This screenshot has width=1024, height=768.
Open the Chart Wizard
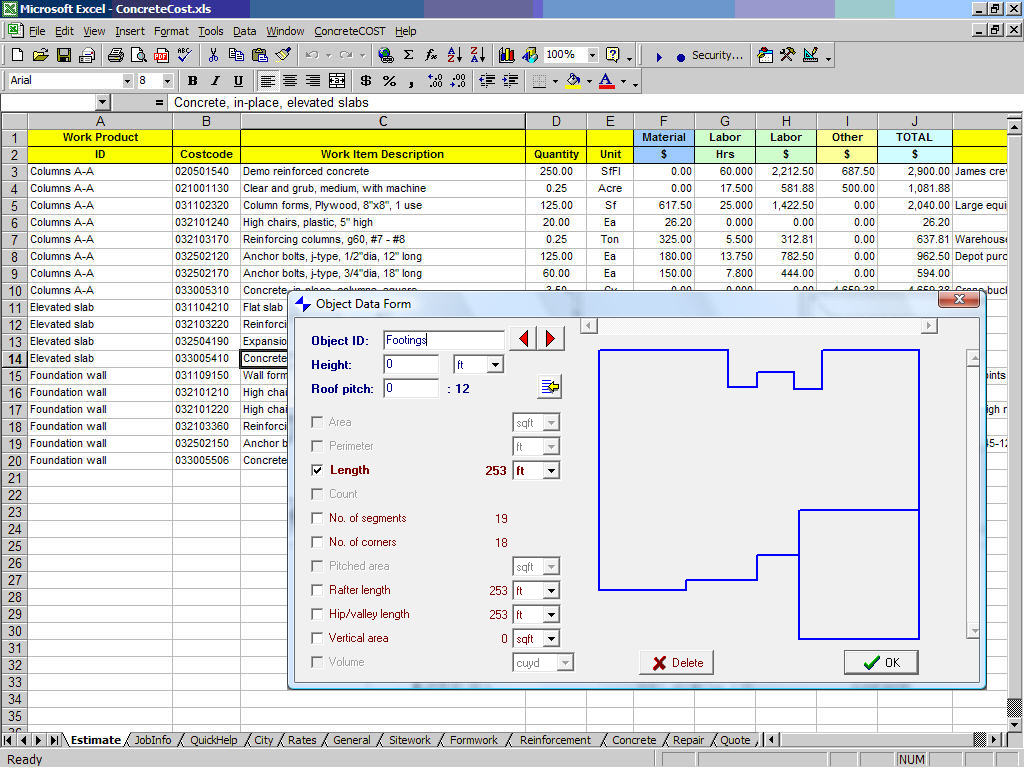point(507,56)
